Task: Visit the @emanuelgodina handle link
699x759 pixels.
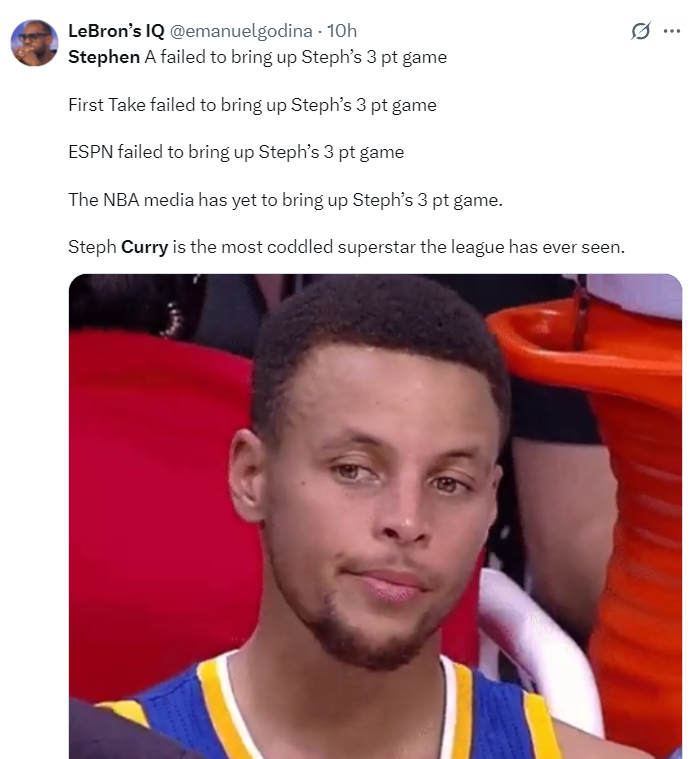Action: pos(241,31)
